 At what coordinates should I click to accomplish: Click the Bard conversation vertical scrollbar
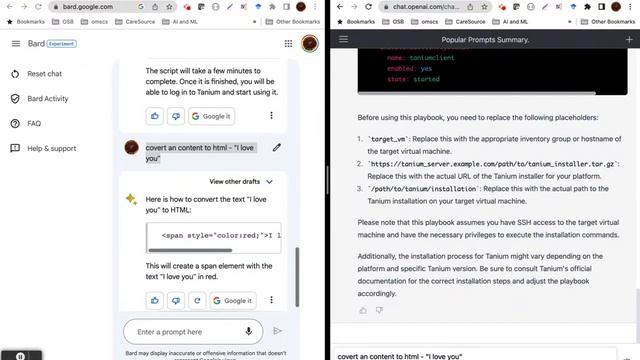(297, 277)
